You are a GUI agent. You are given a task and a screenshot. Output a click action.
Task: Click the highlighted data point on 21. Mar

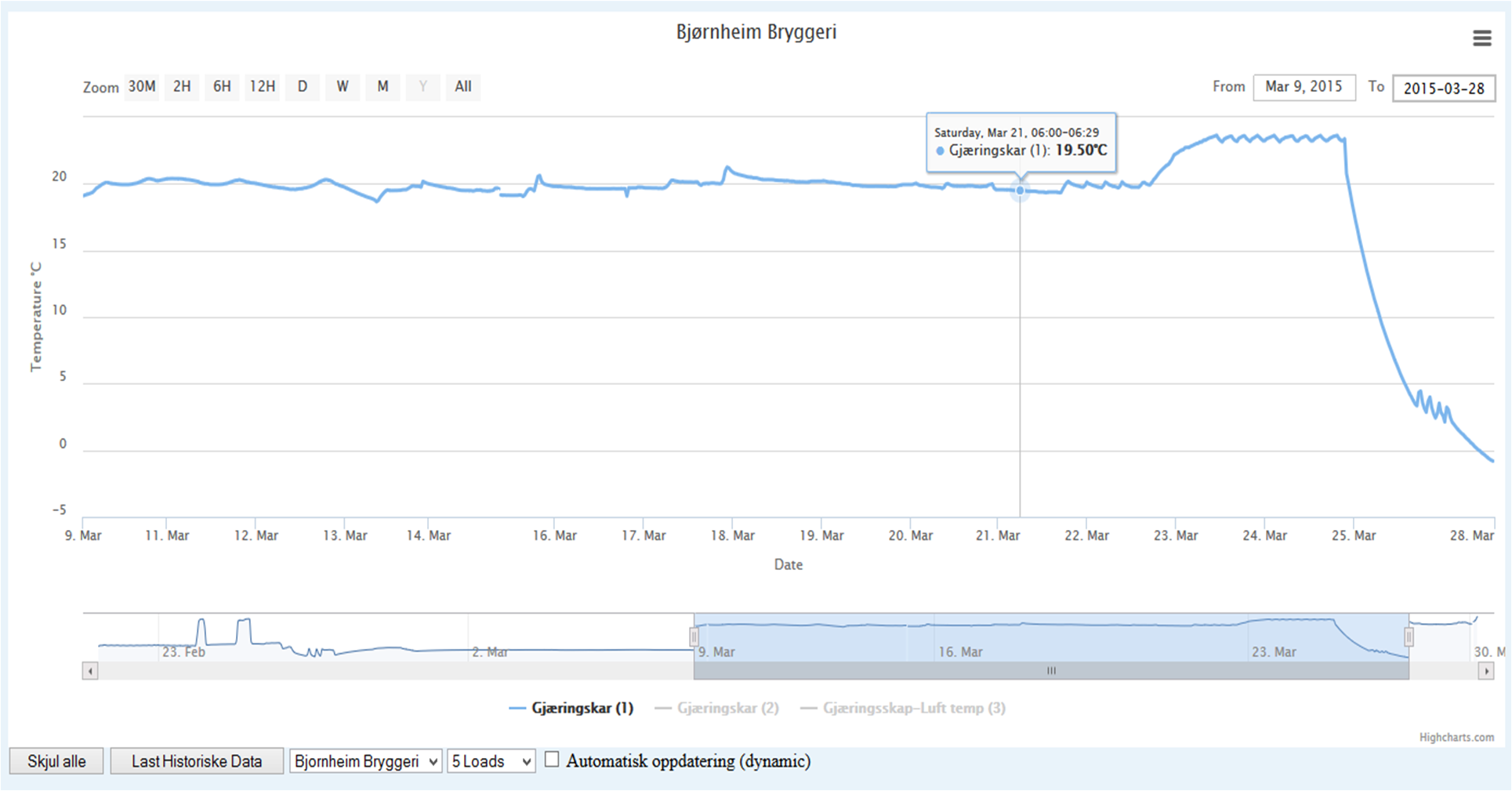tap(1020, 190)
